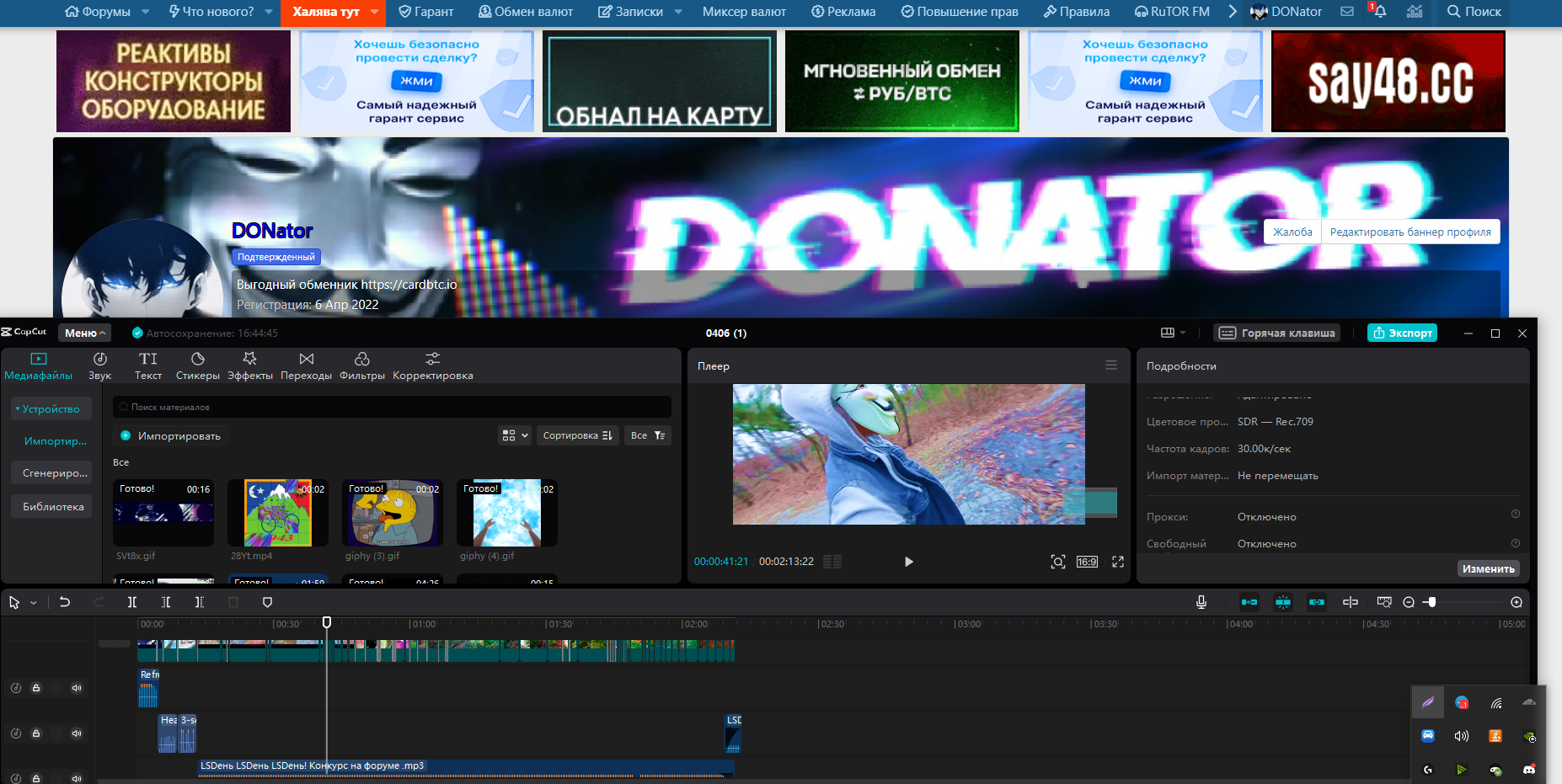Viewport: 1562px width, 784px height.
Task: Expand the Меню dropdown in CapCut
Action: pos(85,333)
